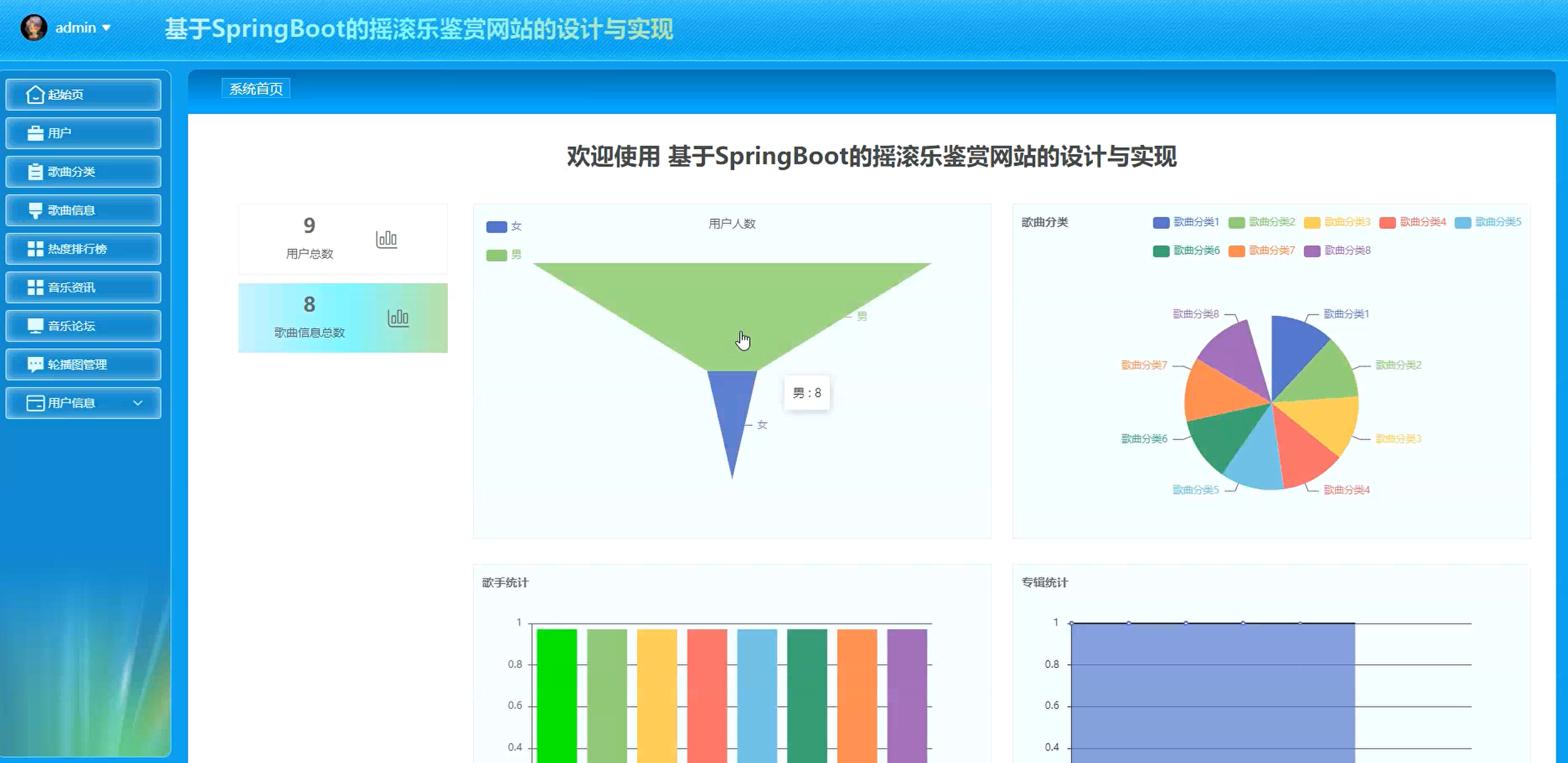The height and width of the screenshot is (763, 1568).
Task: Click the clipboard icon beside 歌曲分类
Action: [x=35, y=172]
